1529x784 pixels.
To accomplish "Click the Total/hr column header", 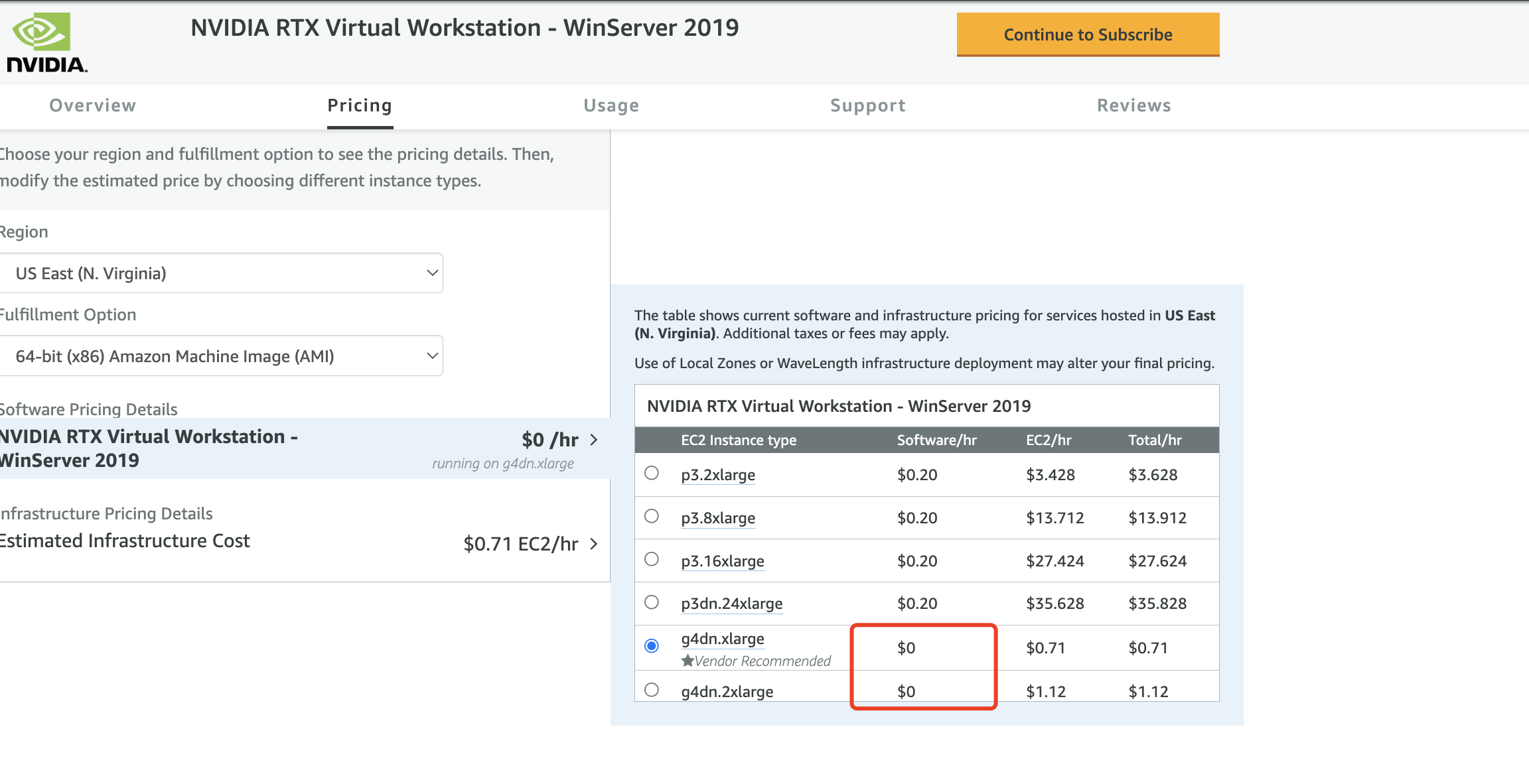I will click(1155, 440).
